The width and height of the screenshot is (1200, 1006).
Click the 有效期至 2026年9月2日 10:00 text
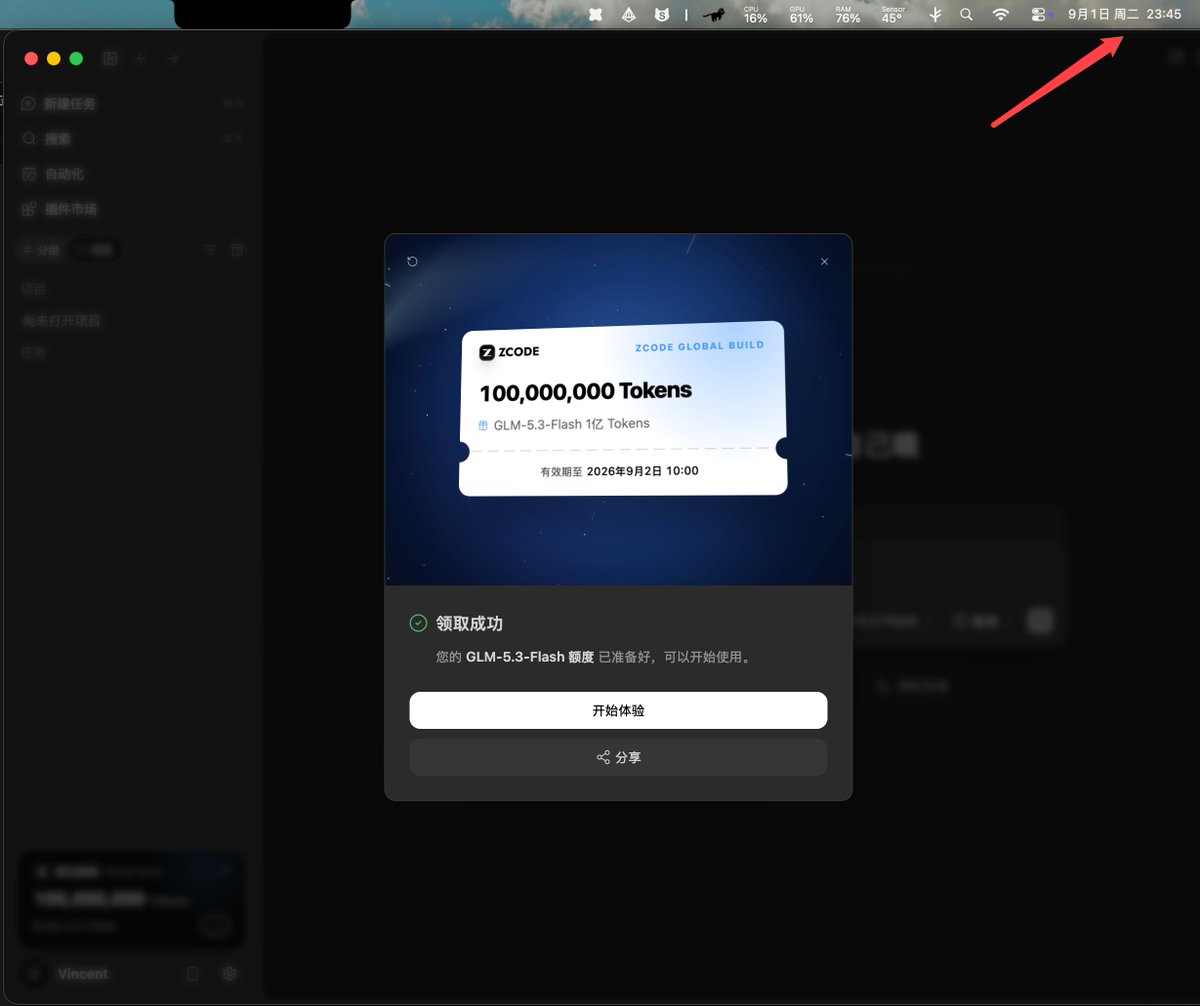click(x=619, y=471)
